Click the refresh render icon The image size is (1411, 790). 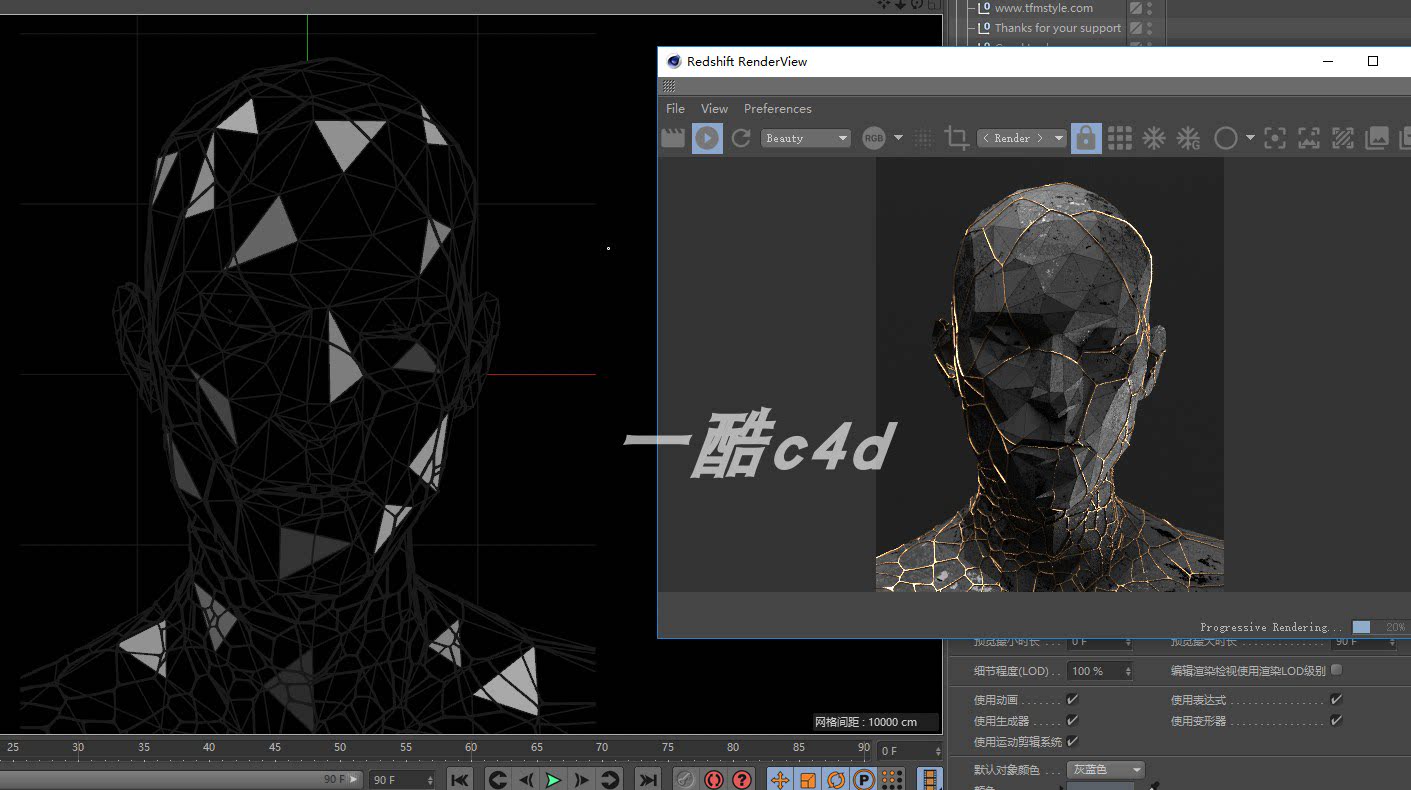pyautogui.click(x=741, y=138)
